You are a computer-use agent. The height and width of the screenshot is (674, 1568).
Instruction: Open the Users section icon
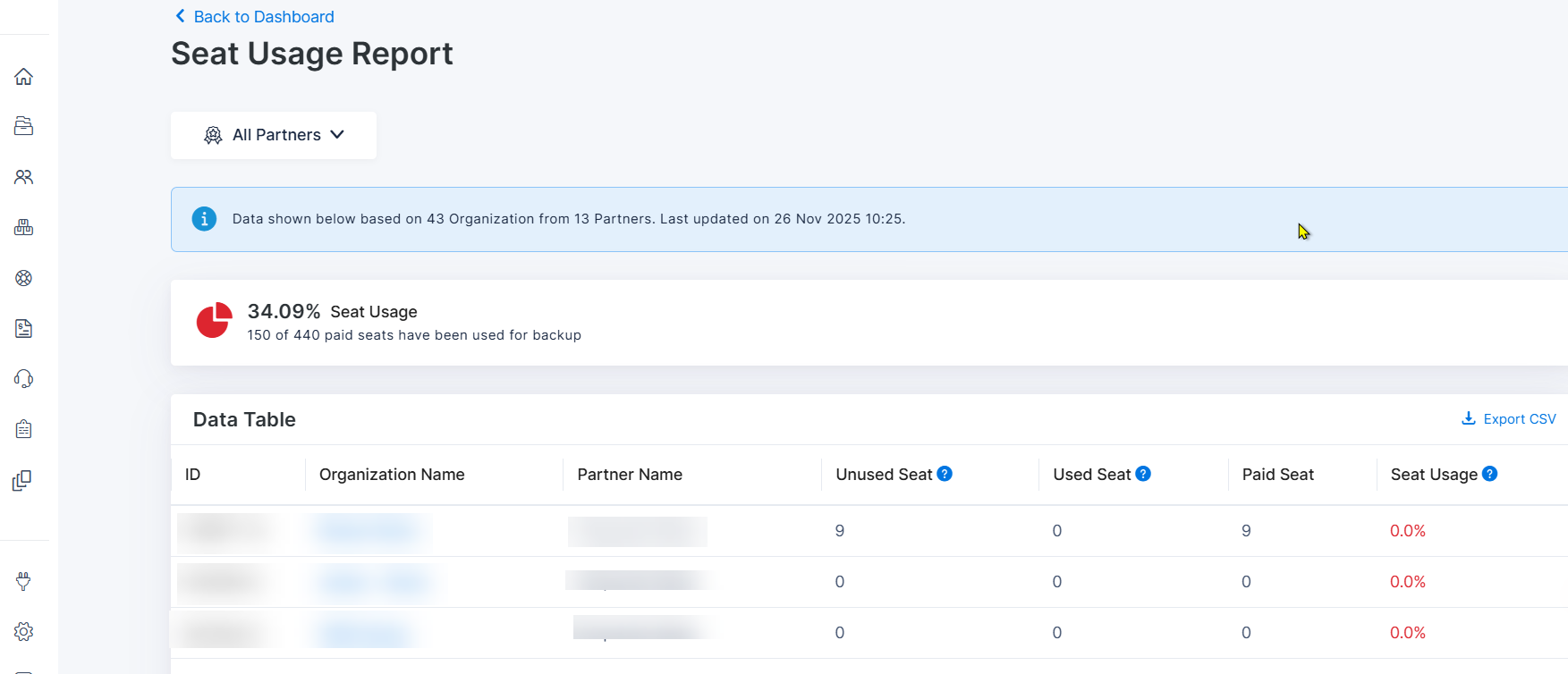click(x=24, y=177)
